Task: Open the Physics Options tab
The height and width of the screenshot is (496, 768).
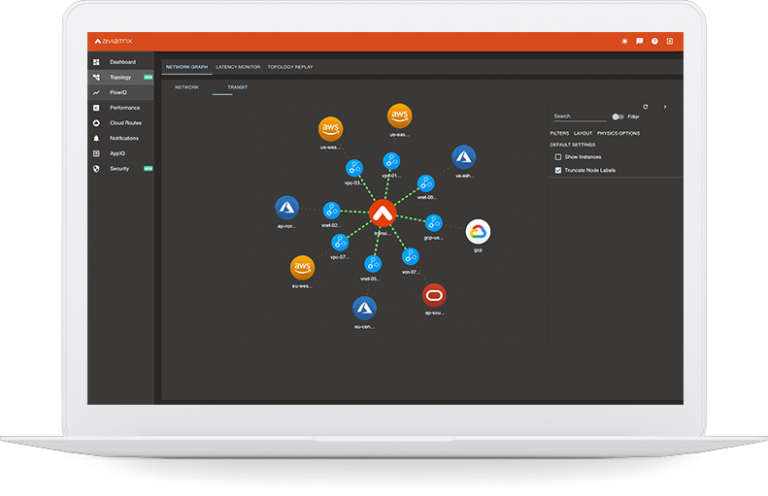Action: click(x=618, y=133)
